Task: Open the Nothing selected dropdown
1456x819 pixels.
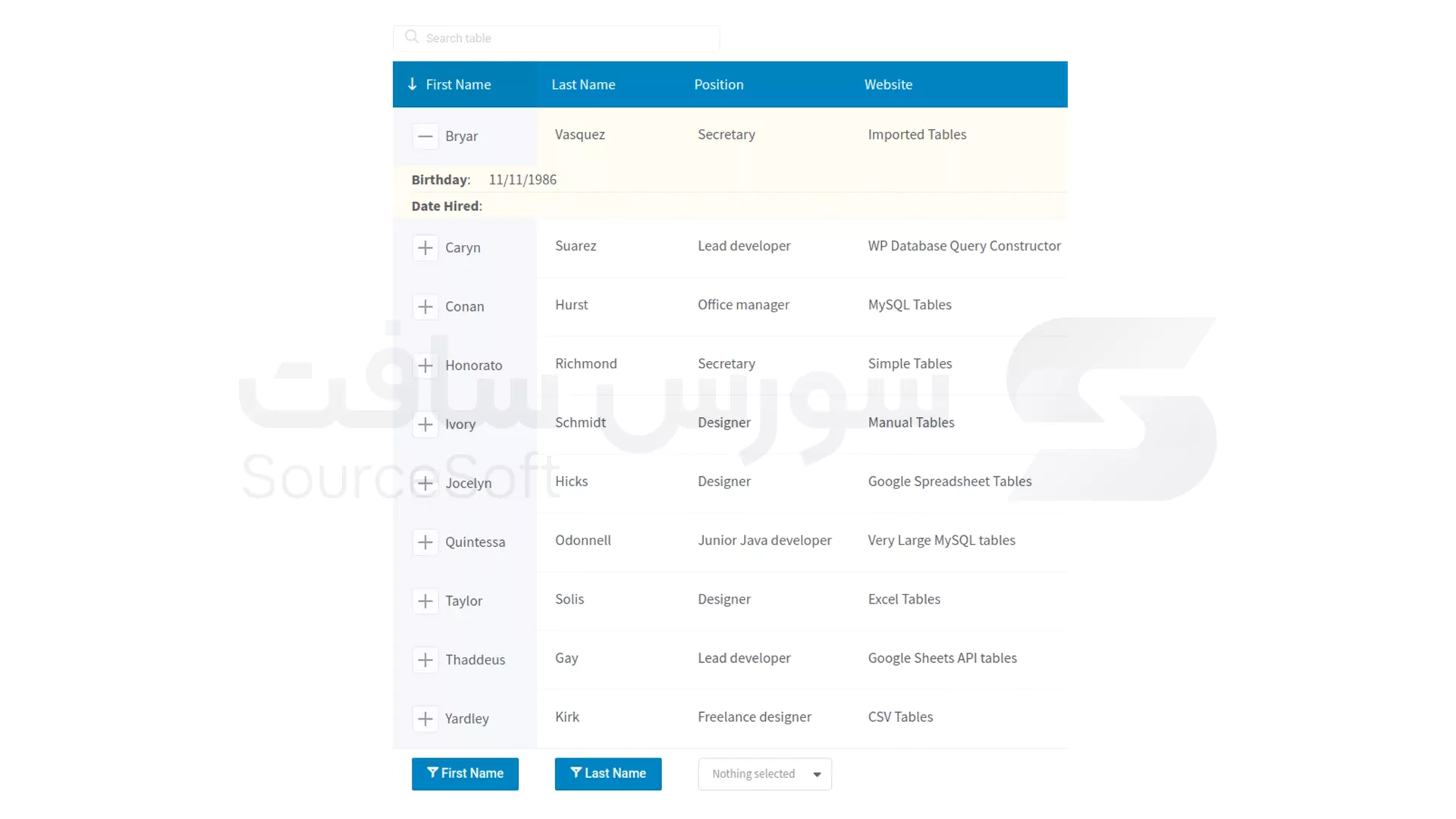Action: [764, 773]
